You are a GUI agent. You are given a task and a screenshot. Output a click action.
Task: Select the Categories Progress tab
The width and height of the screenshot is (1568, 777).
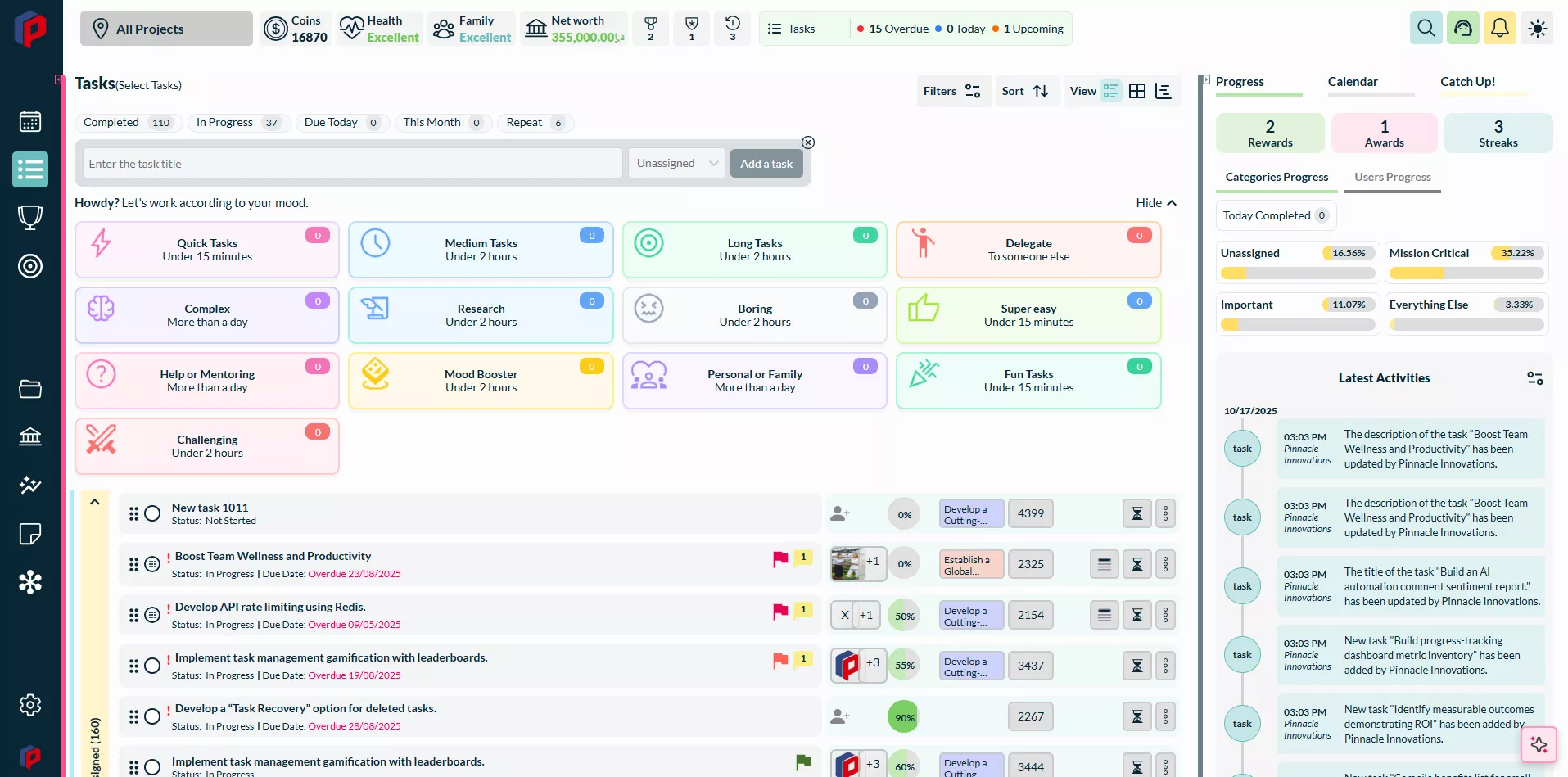[1277, 178]
